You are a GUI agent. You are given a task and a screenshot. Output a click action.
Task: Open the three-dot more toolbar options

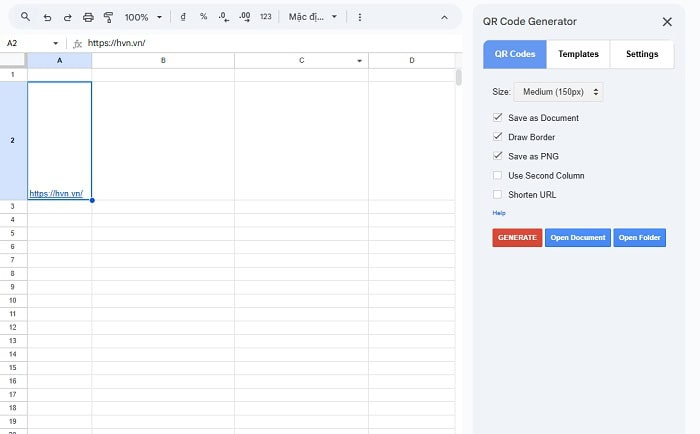coord(360,17)
